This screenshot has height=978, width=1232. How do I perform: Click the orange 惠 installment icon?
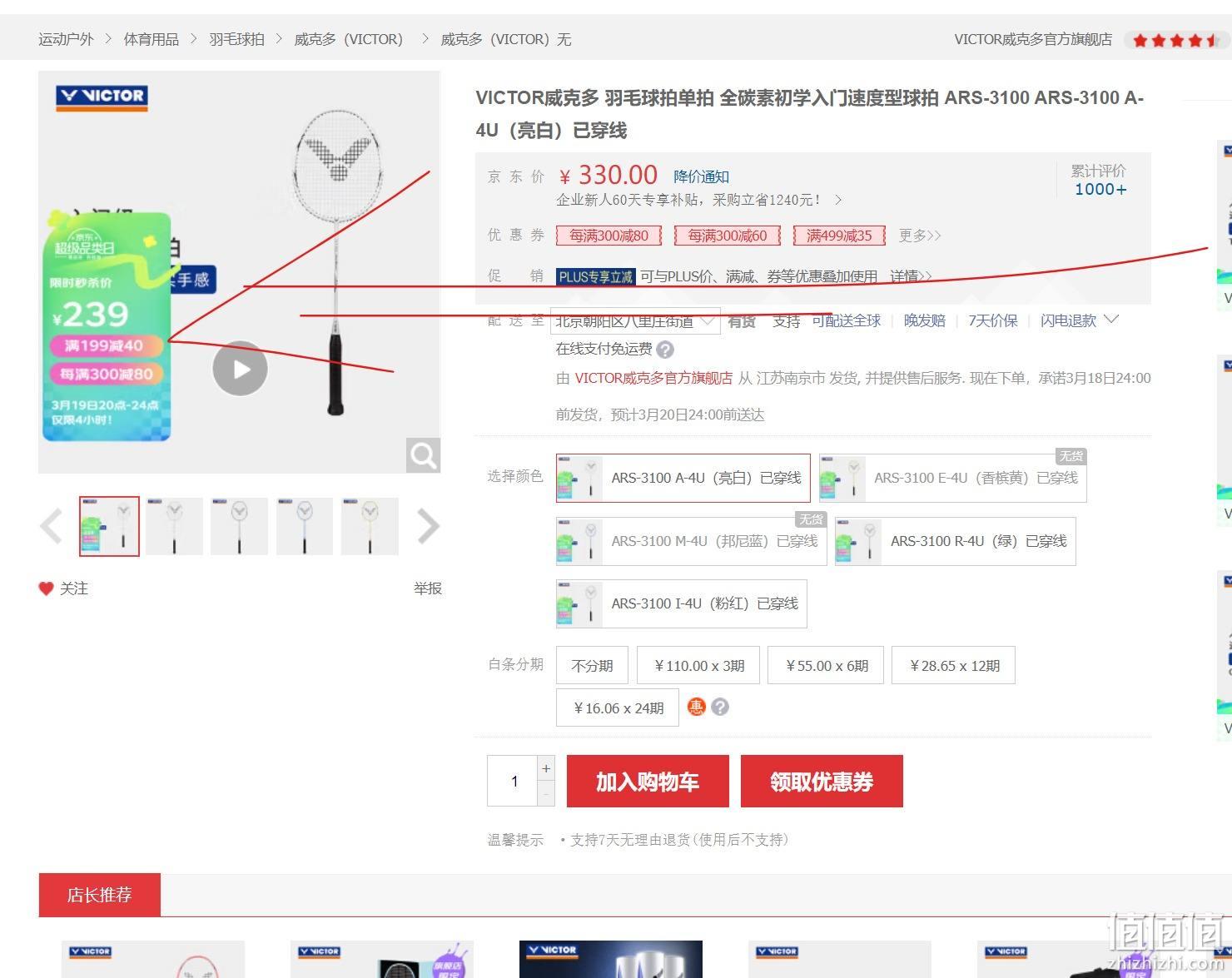pos(697,707)
